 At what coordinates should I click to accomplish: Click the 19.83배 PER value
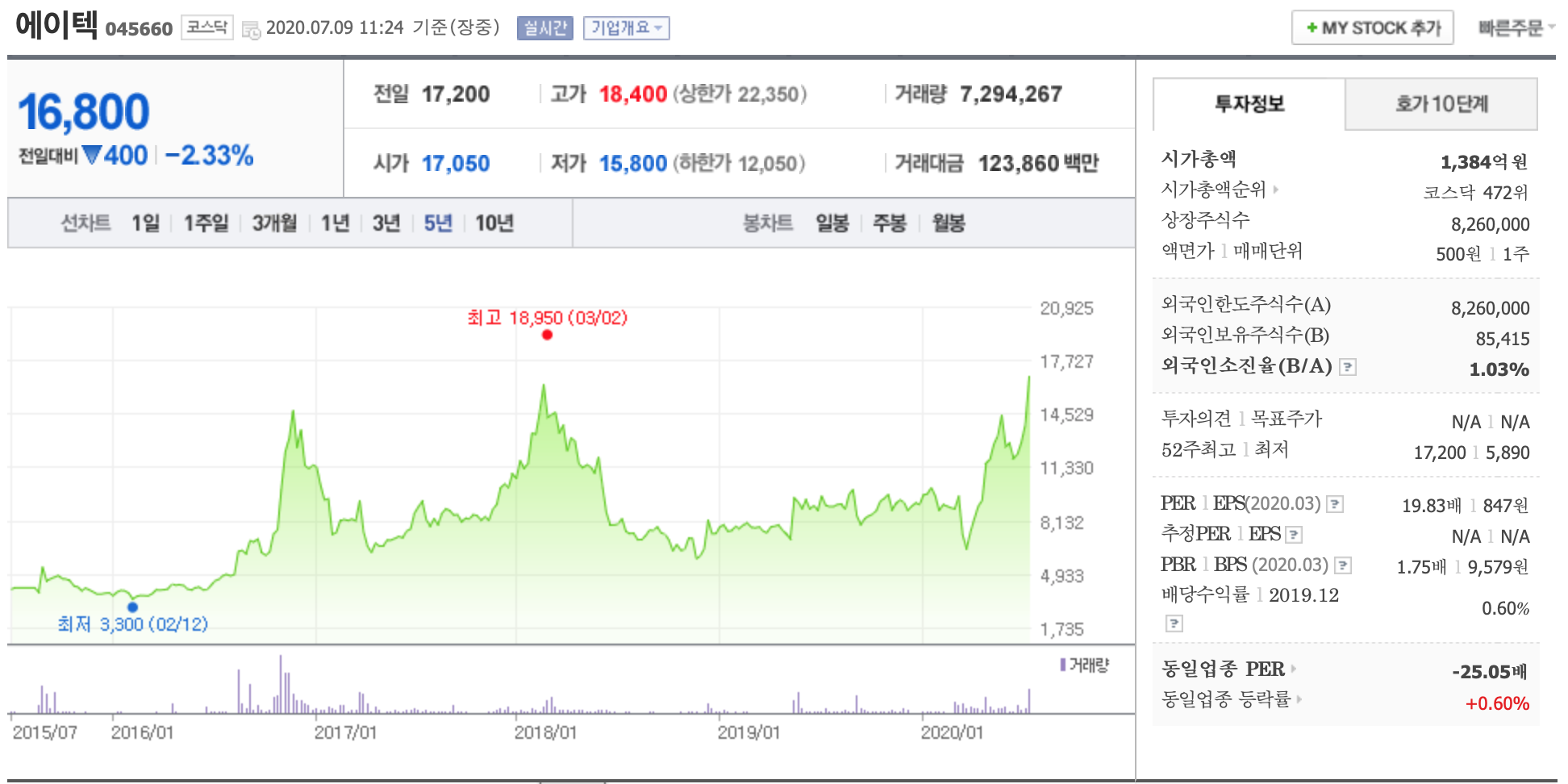1432,506
